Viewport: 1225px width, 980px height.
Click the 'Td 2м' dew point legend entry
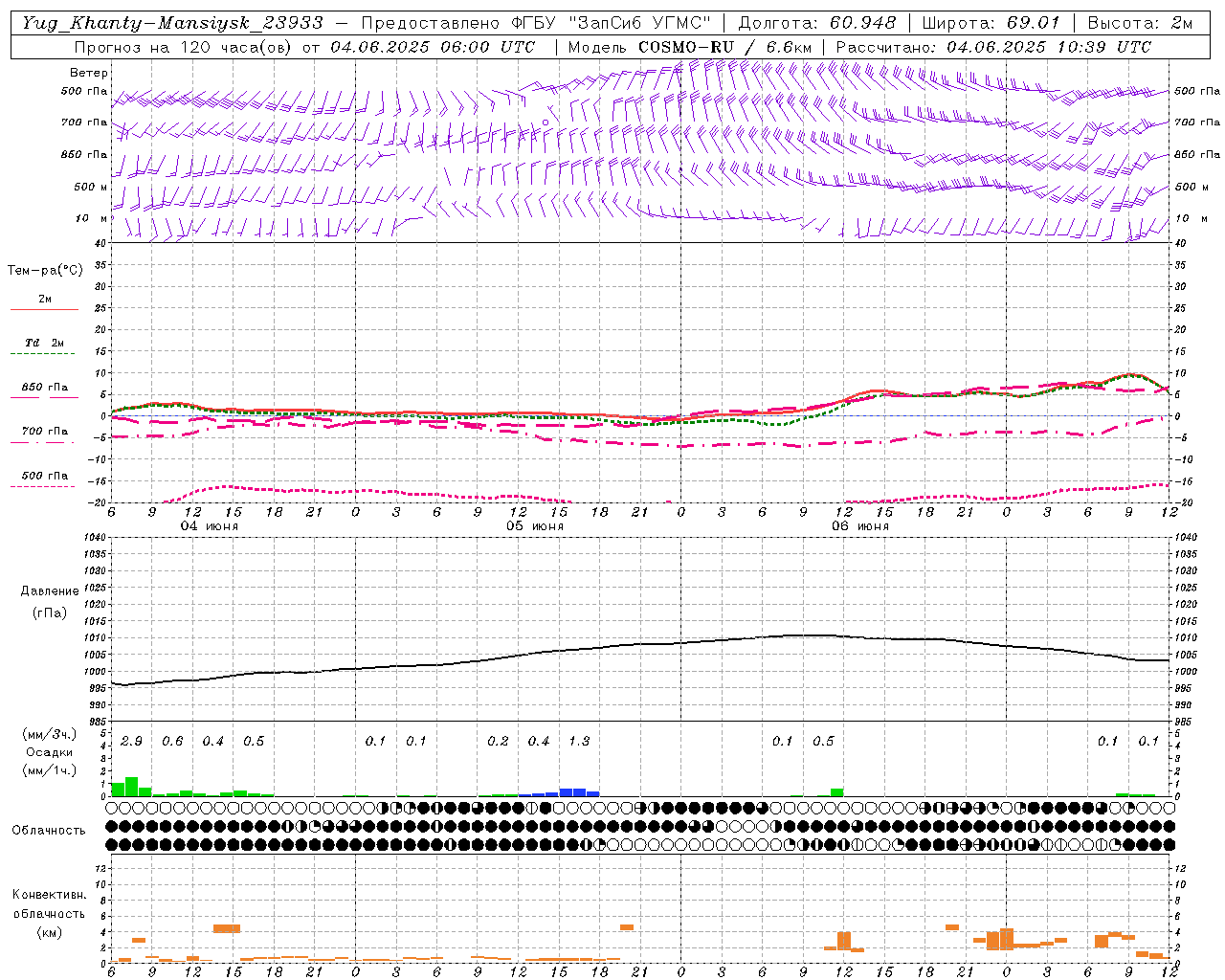coord(45,343)
